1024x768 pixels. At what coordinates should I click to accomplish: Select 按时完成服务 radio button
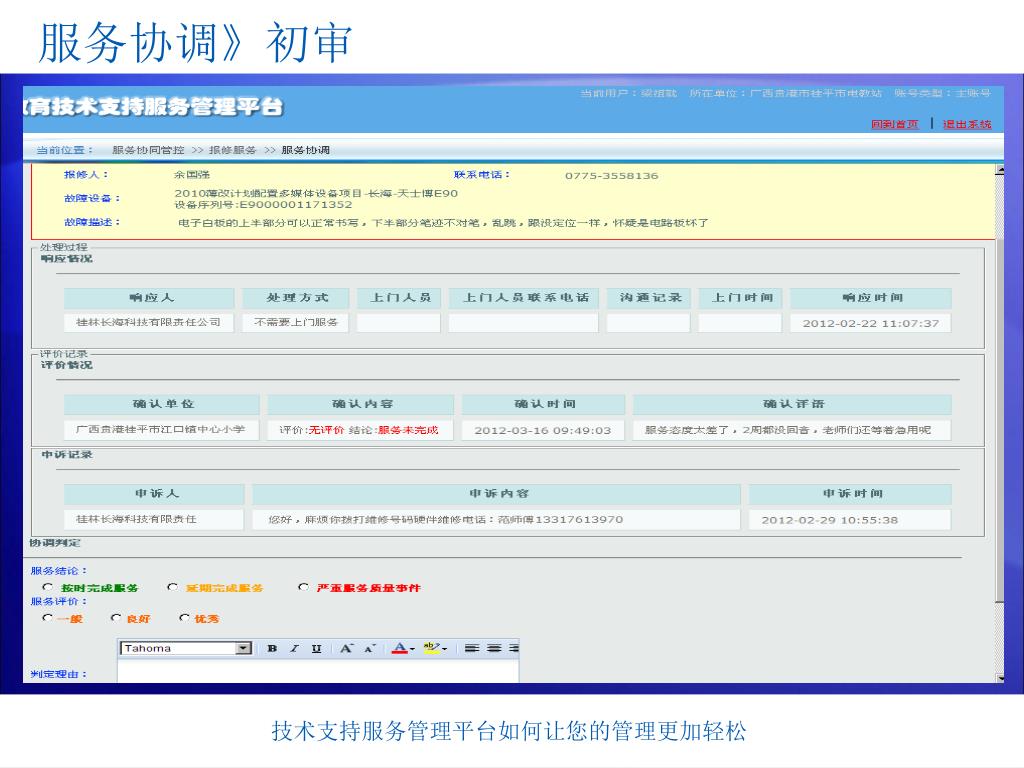pos(48,587)
